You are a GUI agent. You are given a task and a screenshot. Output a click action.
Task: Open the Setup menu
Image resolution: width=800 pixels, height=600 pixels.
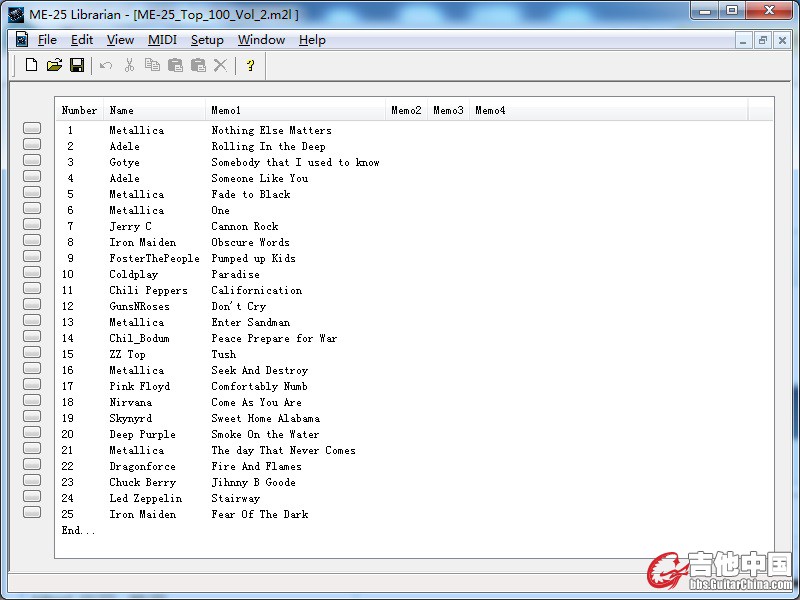coord(207,40)
